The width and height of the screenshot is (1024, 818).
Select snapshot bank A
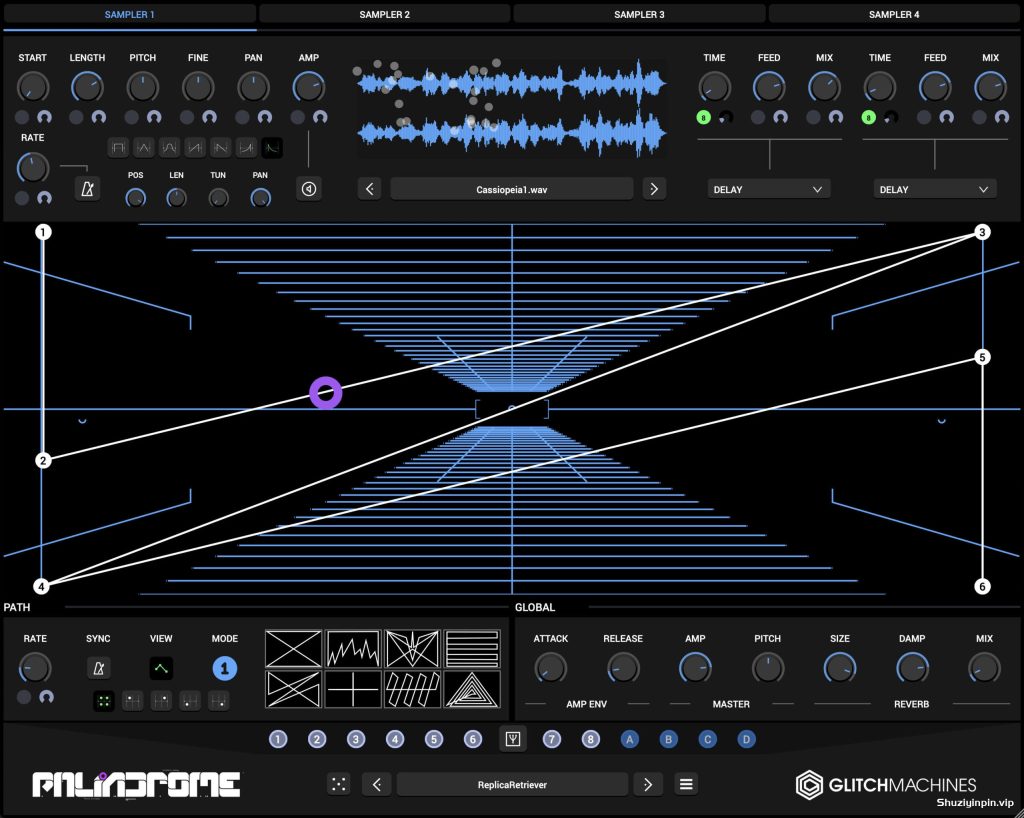pos(630,739)
